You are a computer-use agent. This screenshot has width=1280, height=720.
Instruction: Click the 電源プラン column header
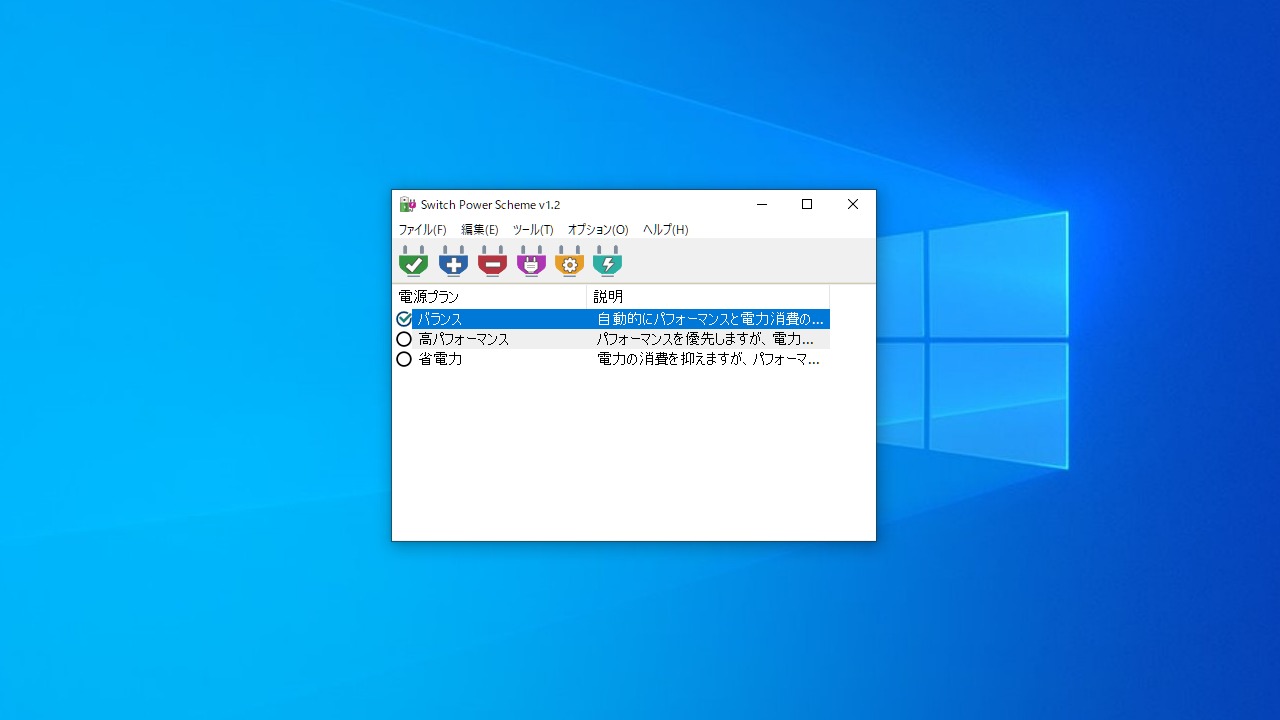click(489, 297)
